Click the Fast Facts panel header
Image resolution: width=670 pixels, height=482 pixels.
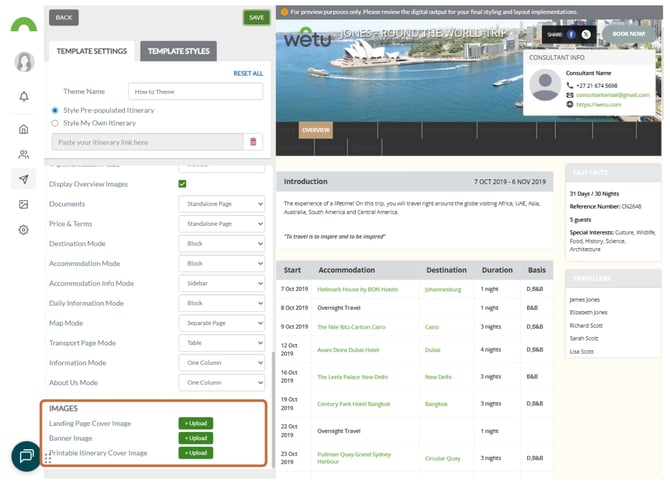(x=613, y=172)
